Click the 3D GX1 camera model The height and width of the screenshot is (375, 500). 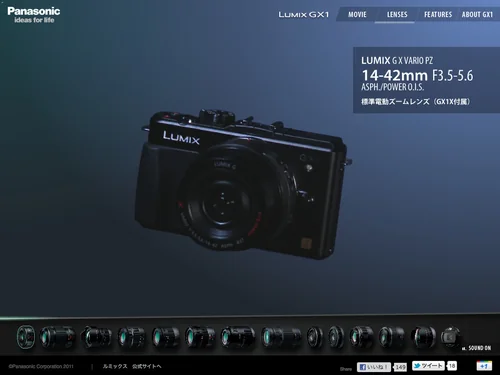243,185
